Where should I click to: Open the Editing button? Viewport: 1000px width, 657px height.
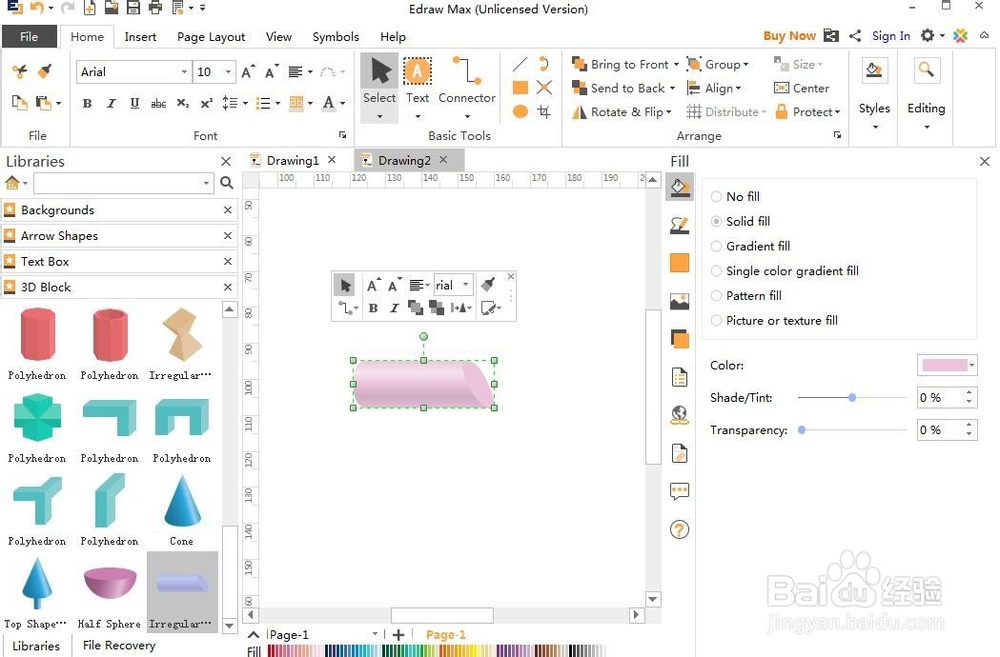[x=926, y=93]
